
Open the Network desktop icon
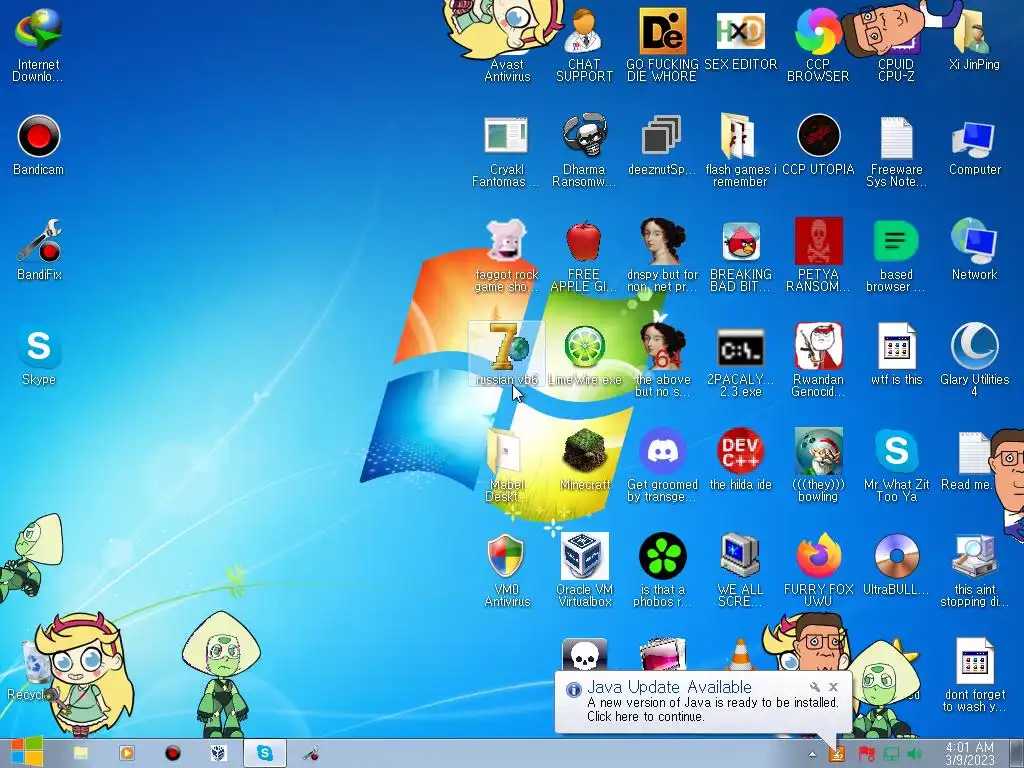point(974,251)
